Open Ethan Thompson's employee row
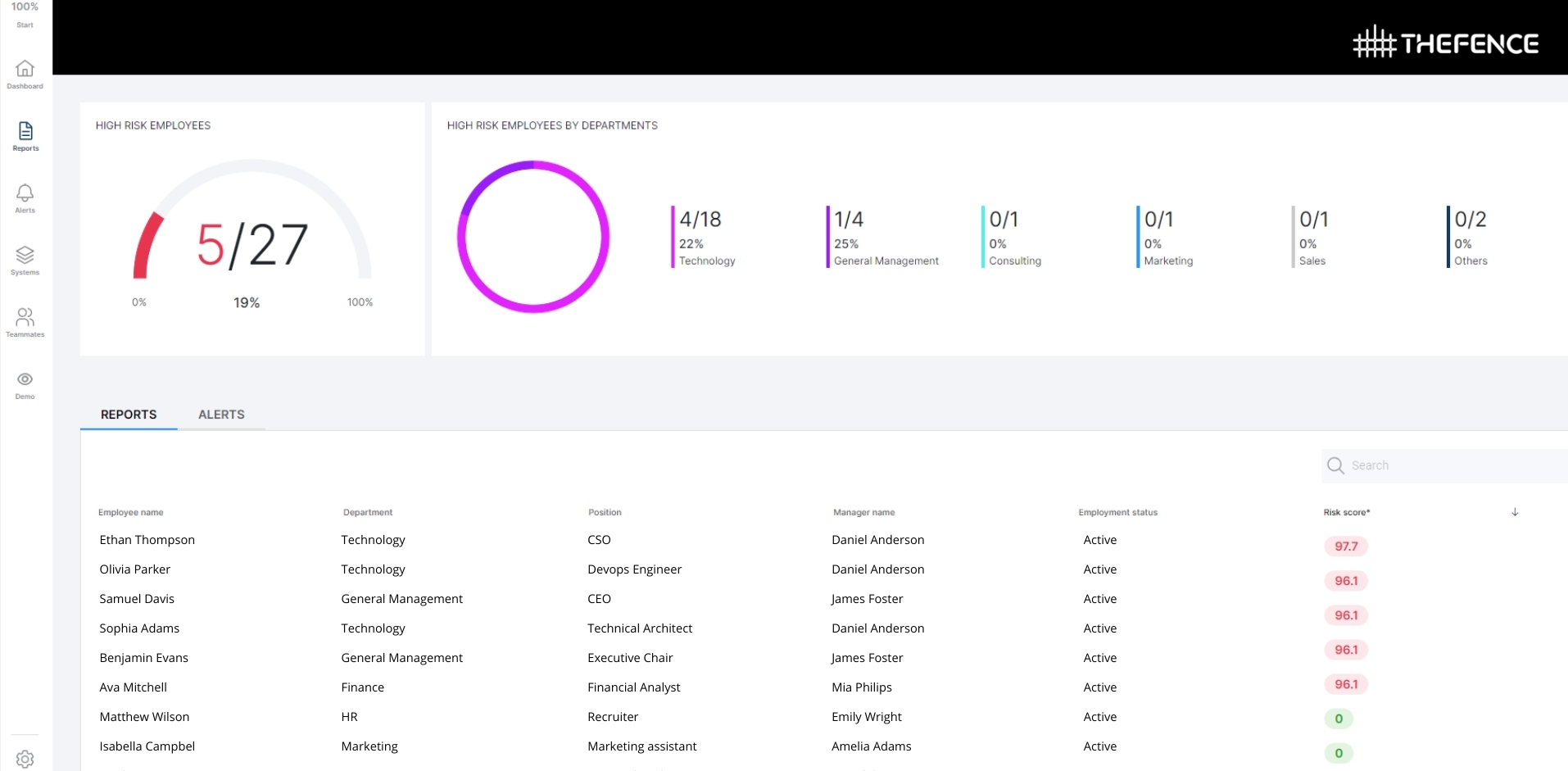The image size is (1568, 771). (x=147, y=540)
